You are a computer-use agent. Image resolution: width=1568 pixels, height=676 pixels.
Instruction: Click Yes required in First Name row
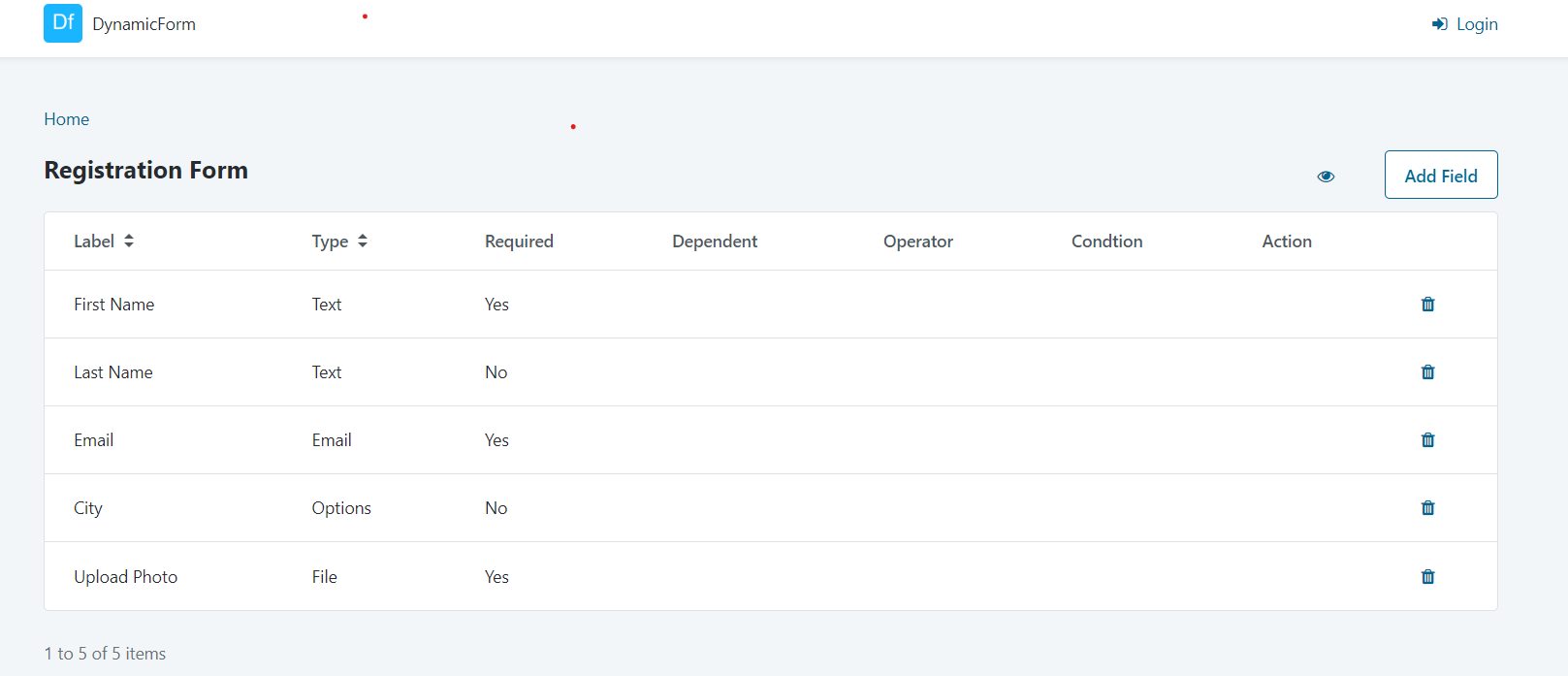496,305
